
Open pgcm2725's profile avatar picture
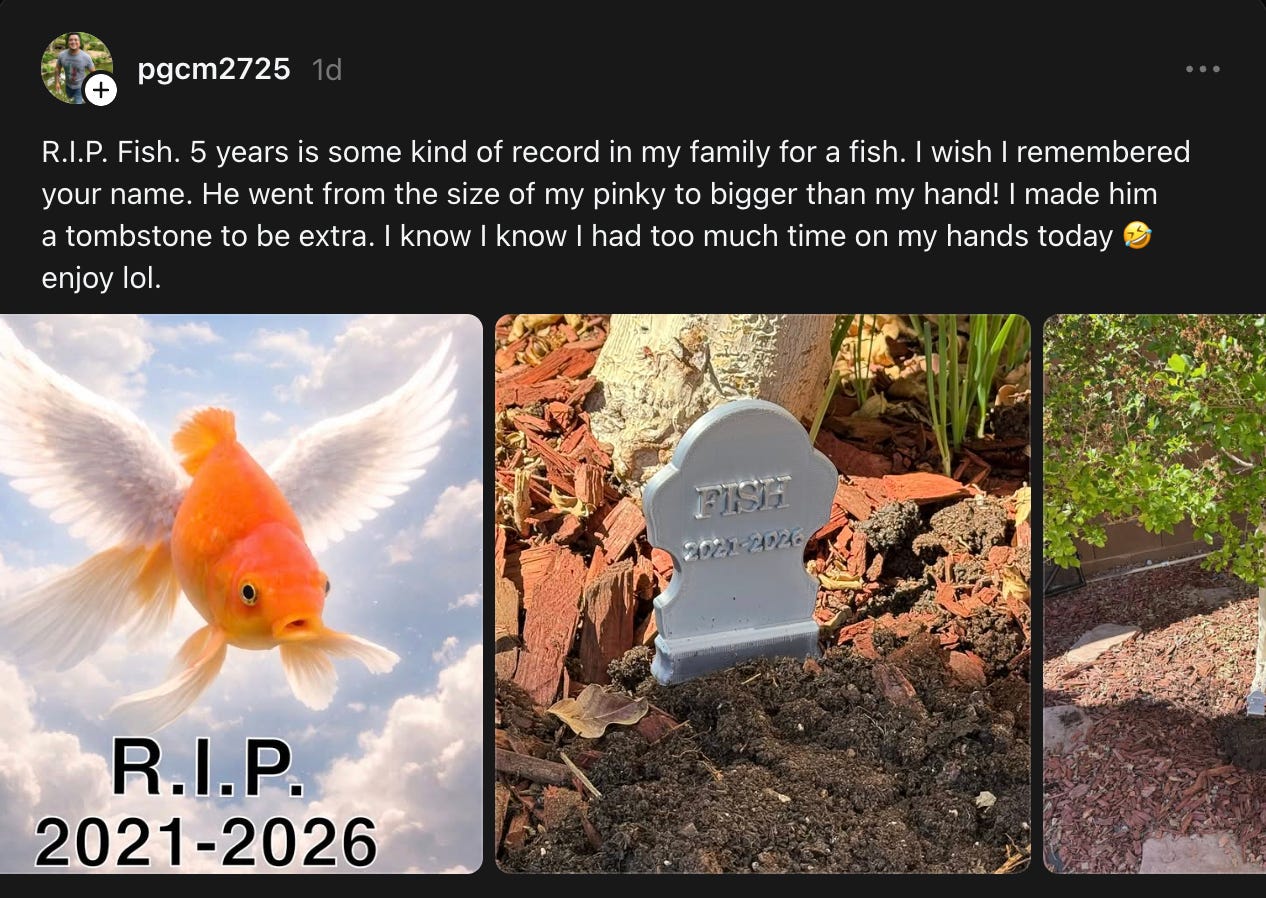coord(77,68)
